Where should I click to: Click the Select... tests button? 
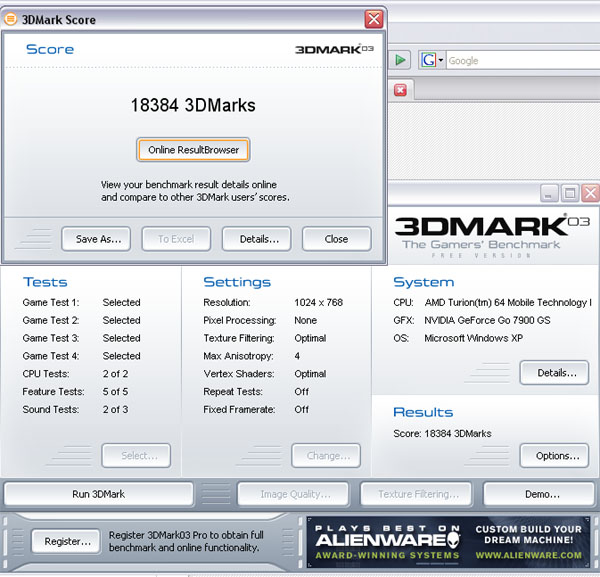(136, 455)
